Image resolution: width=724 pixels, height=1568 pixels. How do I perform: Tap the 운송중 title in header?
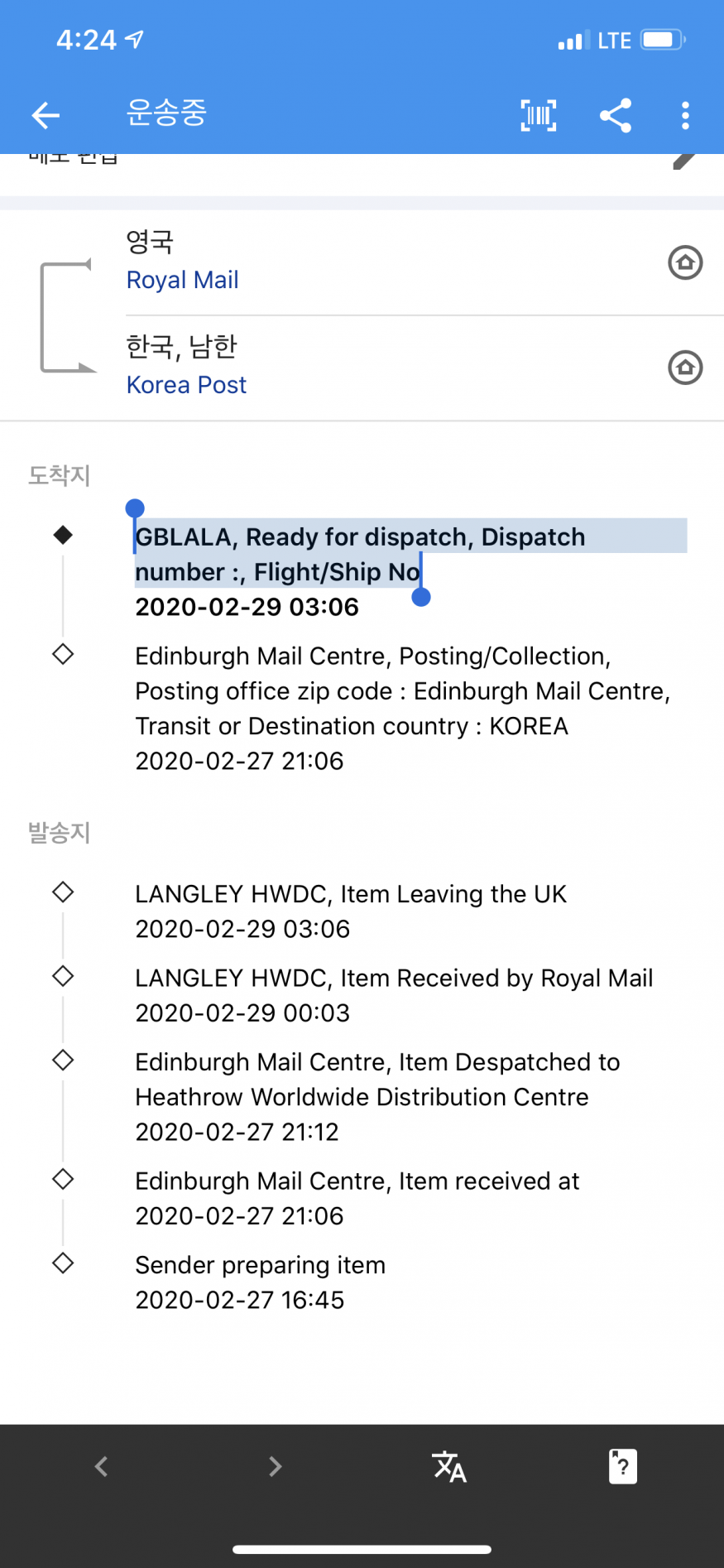coord(165,113)
